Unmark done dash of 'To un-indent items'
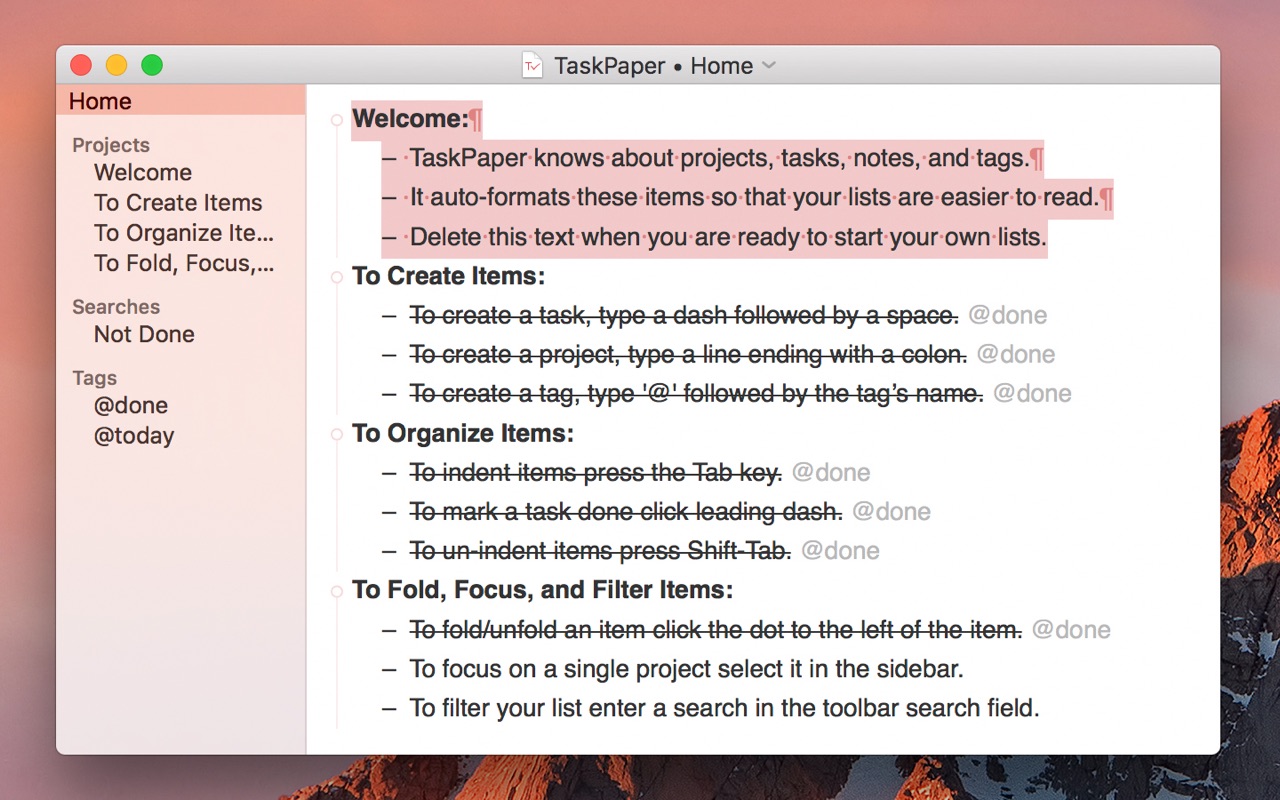 pyautogui.click(x=390, y=551)
